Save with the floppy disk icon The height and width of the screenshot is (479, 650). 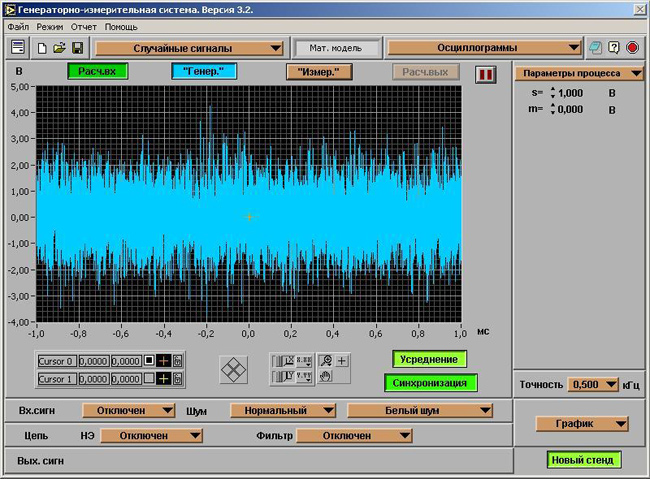(78, 48)
